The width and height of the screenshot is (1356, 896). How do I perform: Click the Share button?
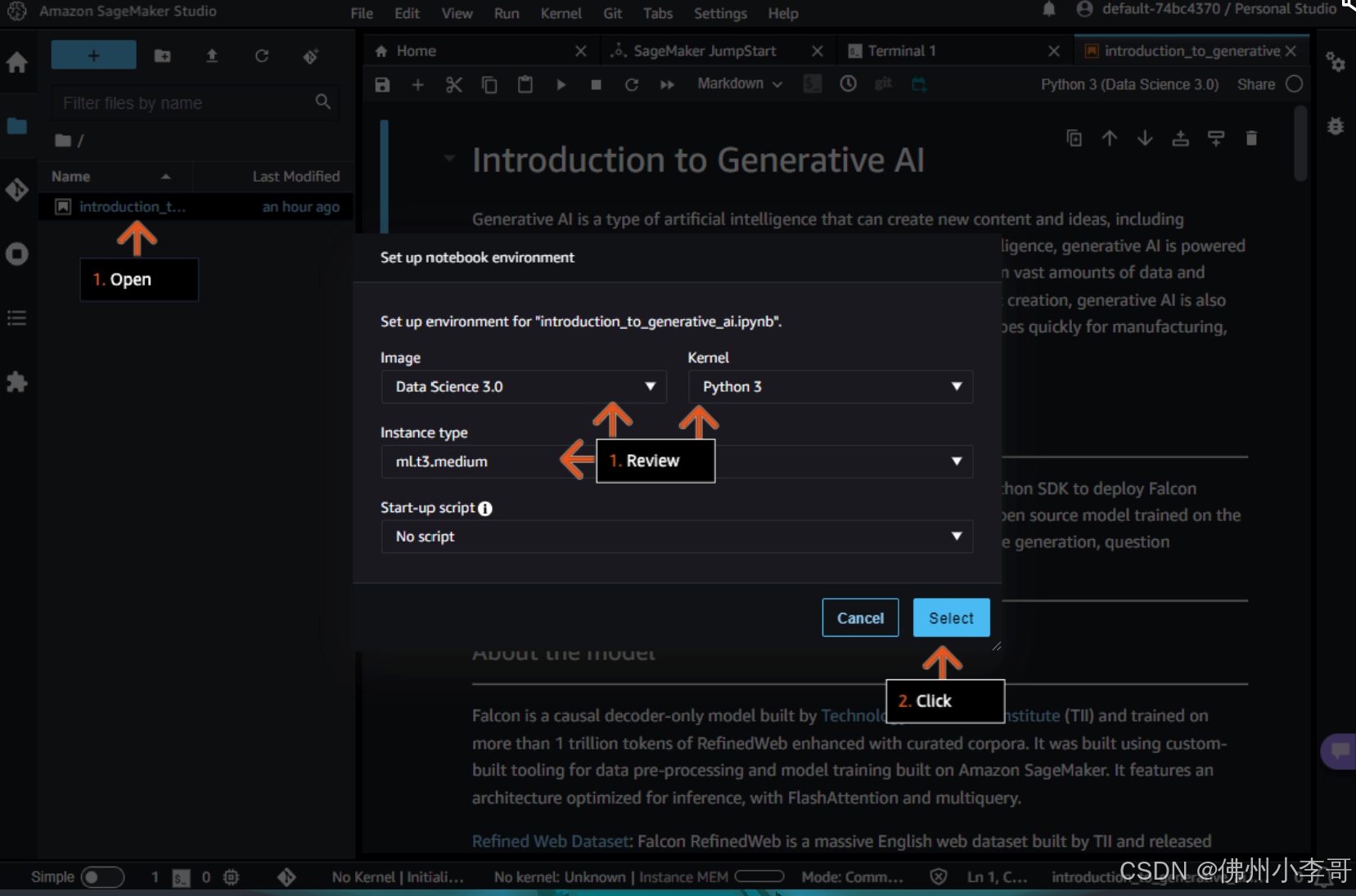[1255, 84]
